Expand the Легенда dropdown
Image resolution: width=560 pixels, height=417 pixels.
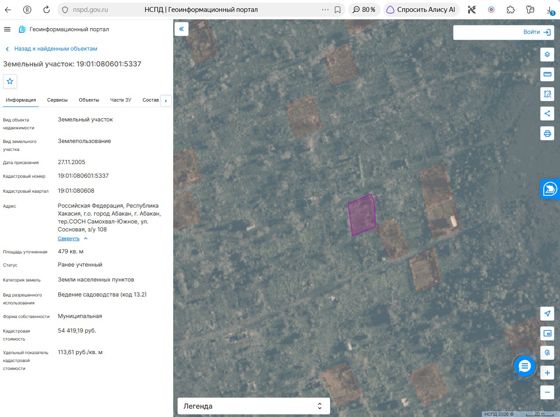(x=253, y=406)
